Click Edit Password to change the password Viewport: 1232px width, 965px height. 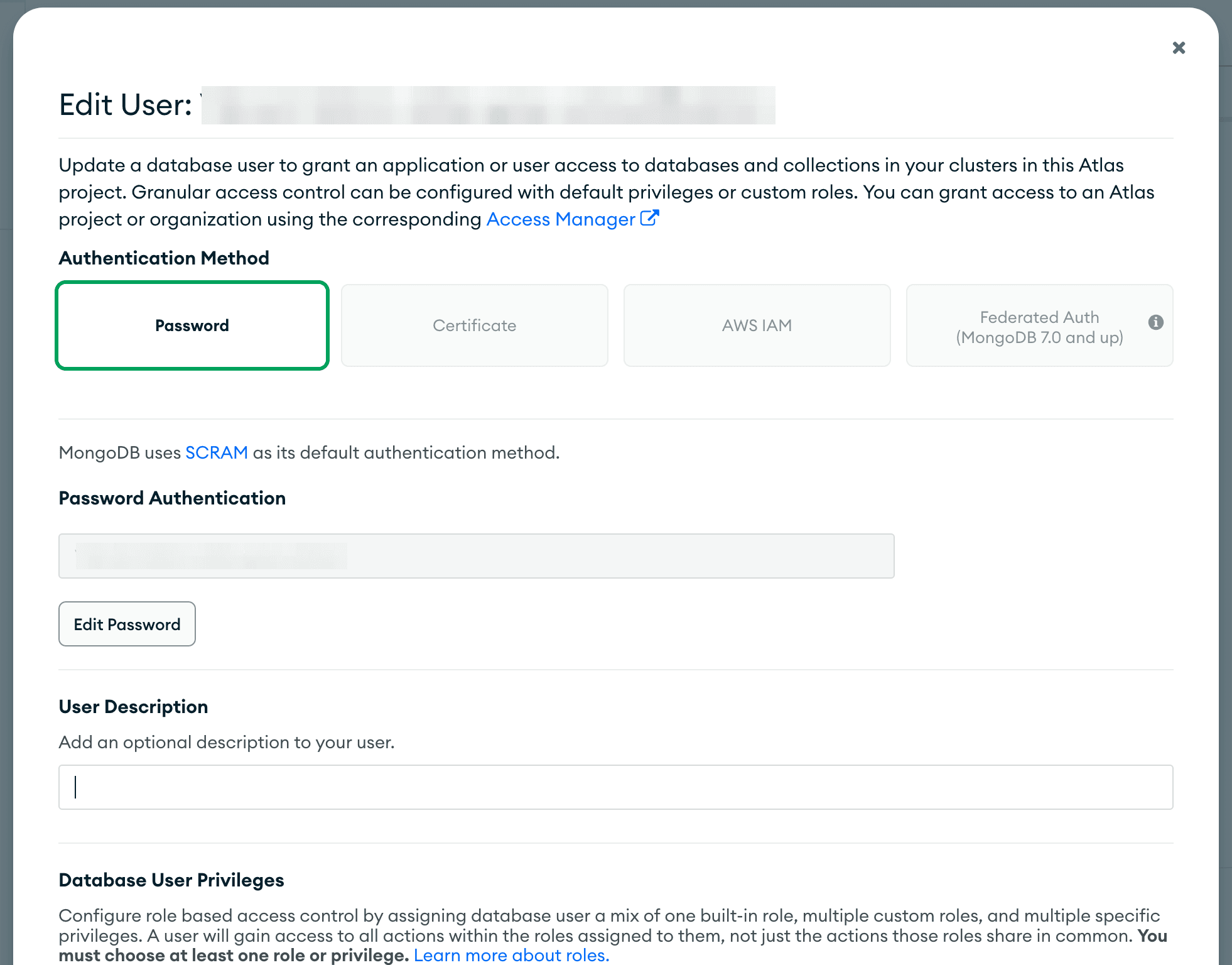click(x=127, y=624)
